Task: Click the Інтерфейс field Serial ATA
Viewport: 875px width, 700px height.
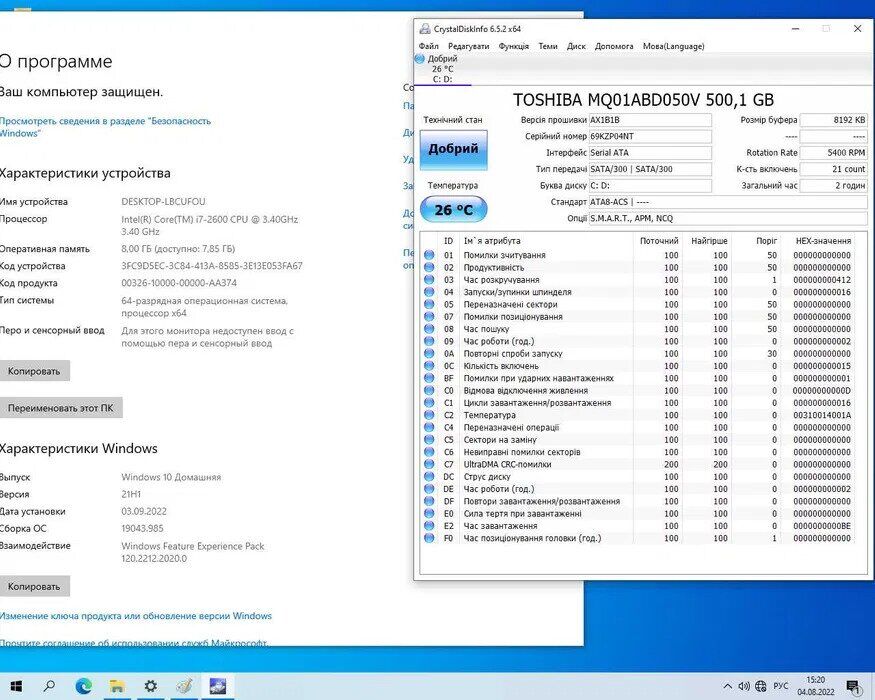Action: (x=650, y=152)
